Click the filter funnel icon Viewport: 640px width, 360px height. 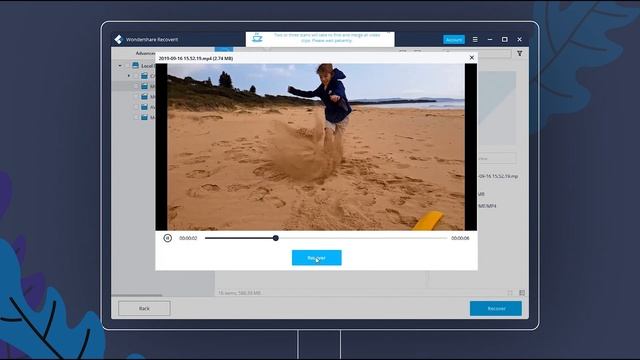point(520,53)
